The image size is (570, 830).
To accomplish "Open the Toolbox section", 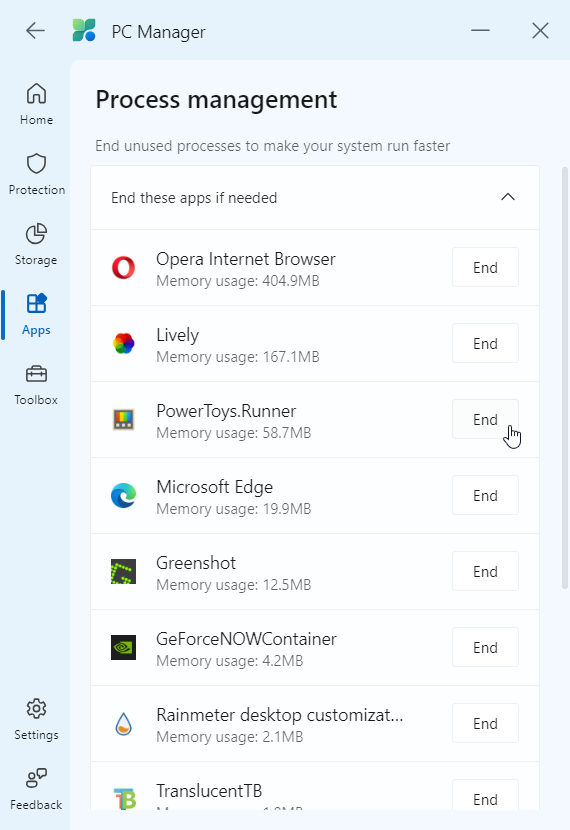I will 36,385.
